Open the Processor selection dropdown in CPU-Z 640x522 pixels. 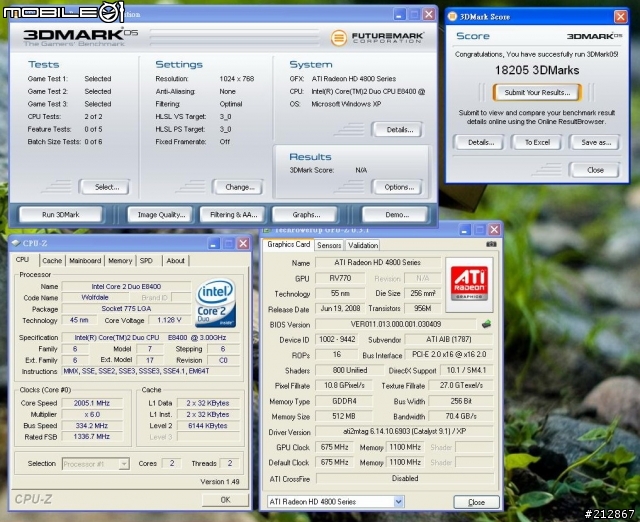coord(124,464)
